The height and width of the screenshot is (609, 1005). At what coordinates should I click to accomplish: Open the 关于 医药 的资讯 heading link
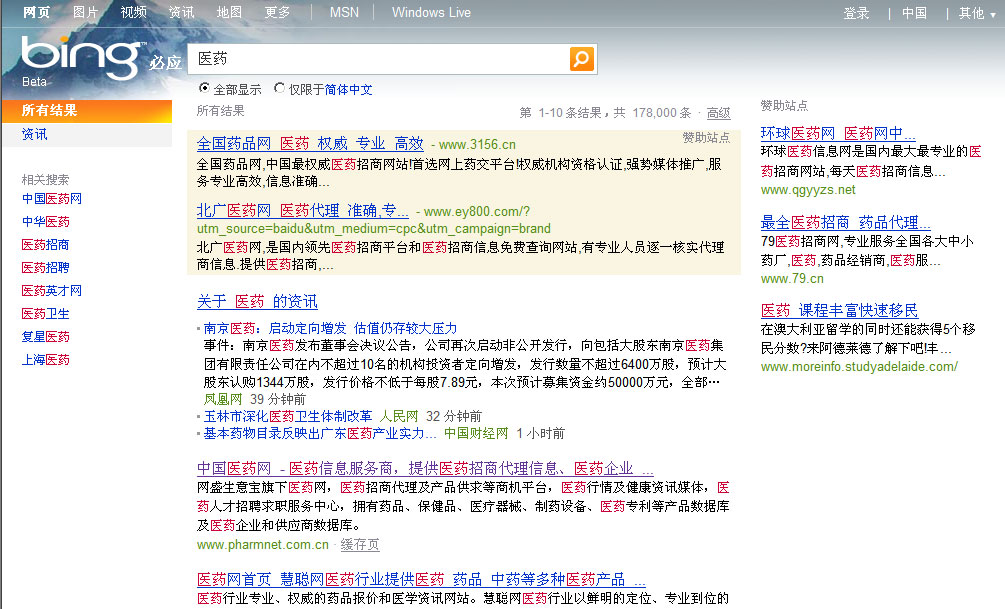point(257,301)
